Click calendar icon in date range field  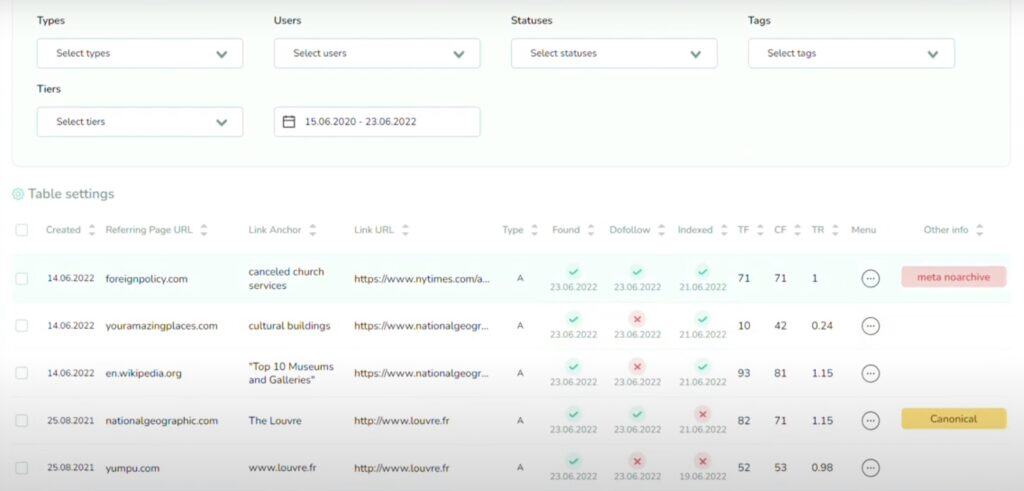pyautogui.click(x=289, y=122)
